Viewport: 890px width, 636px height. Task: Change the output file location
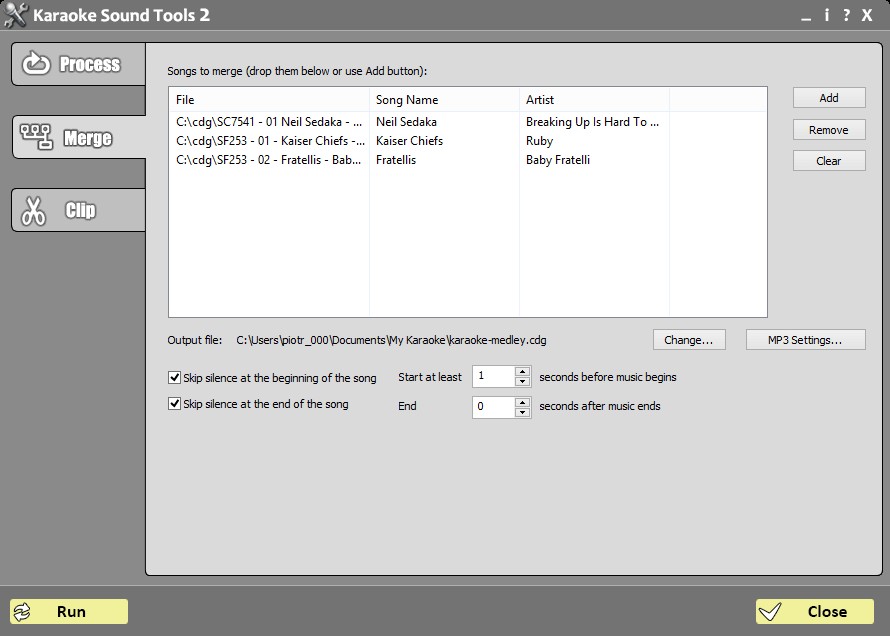click(688, 339)
